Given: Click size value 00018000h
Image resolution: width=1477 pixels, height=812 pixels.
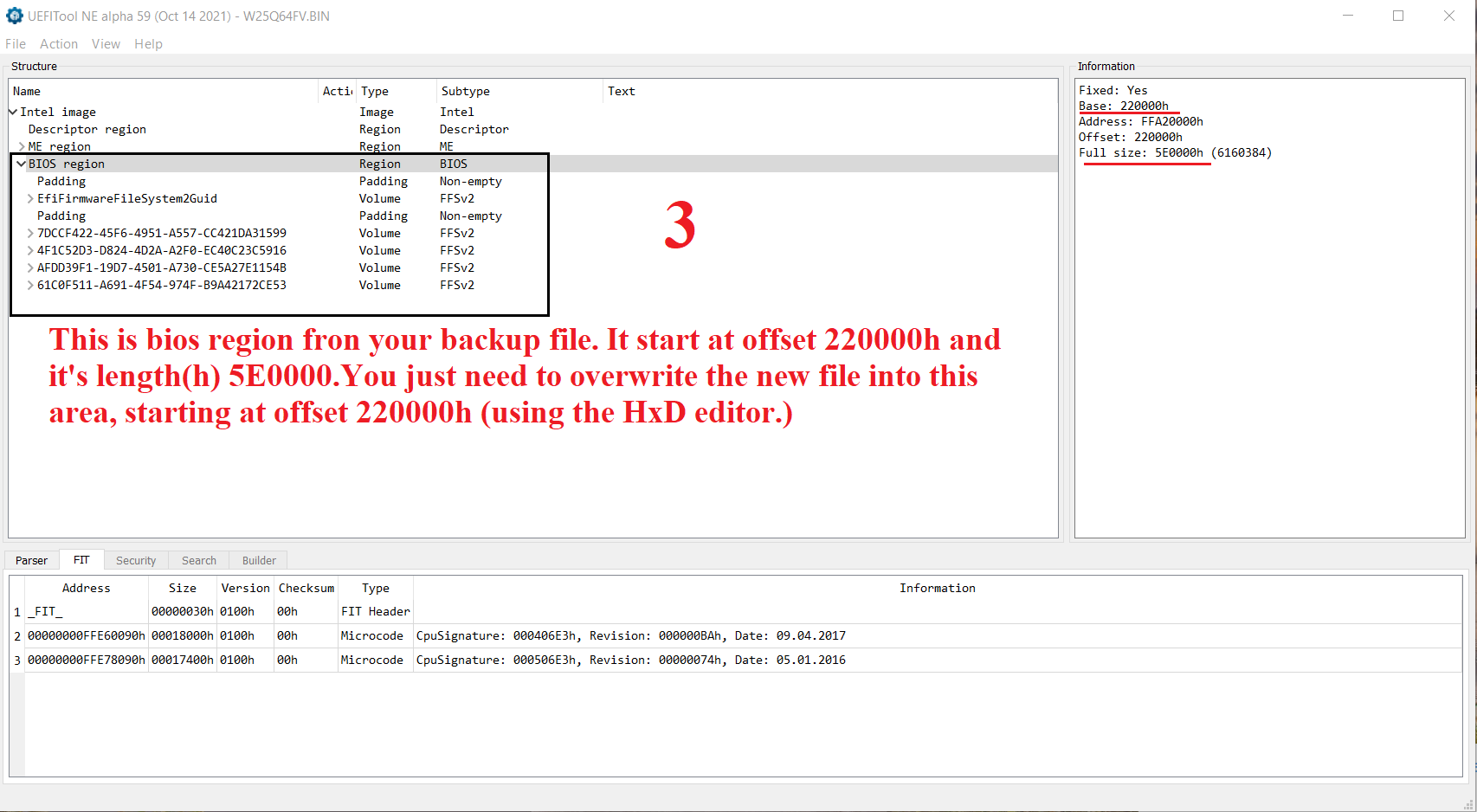Looking at the screenshot, I should click(x=183, y=635).
